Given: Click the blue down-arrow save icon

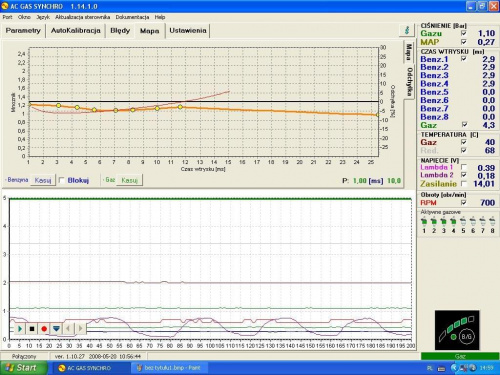Looking at the screenshot, I should 56,329.
